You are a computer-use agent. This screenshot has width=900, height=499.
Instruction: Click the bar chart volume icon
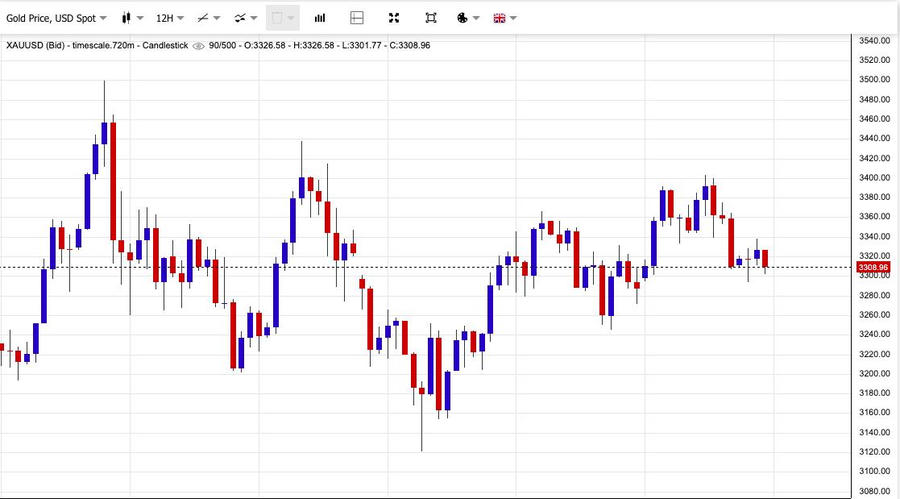[320, 18]
